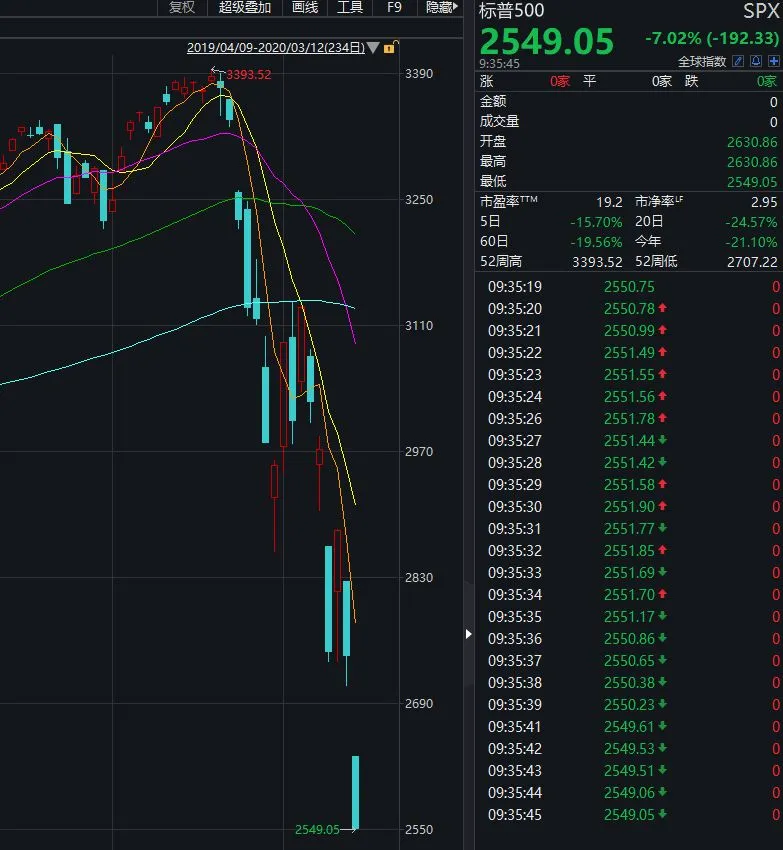
Task: Click the 52周高 value 3393.52
Action: [x=597, y=262]
